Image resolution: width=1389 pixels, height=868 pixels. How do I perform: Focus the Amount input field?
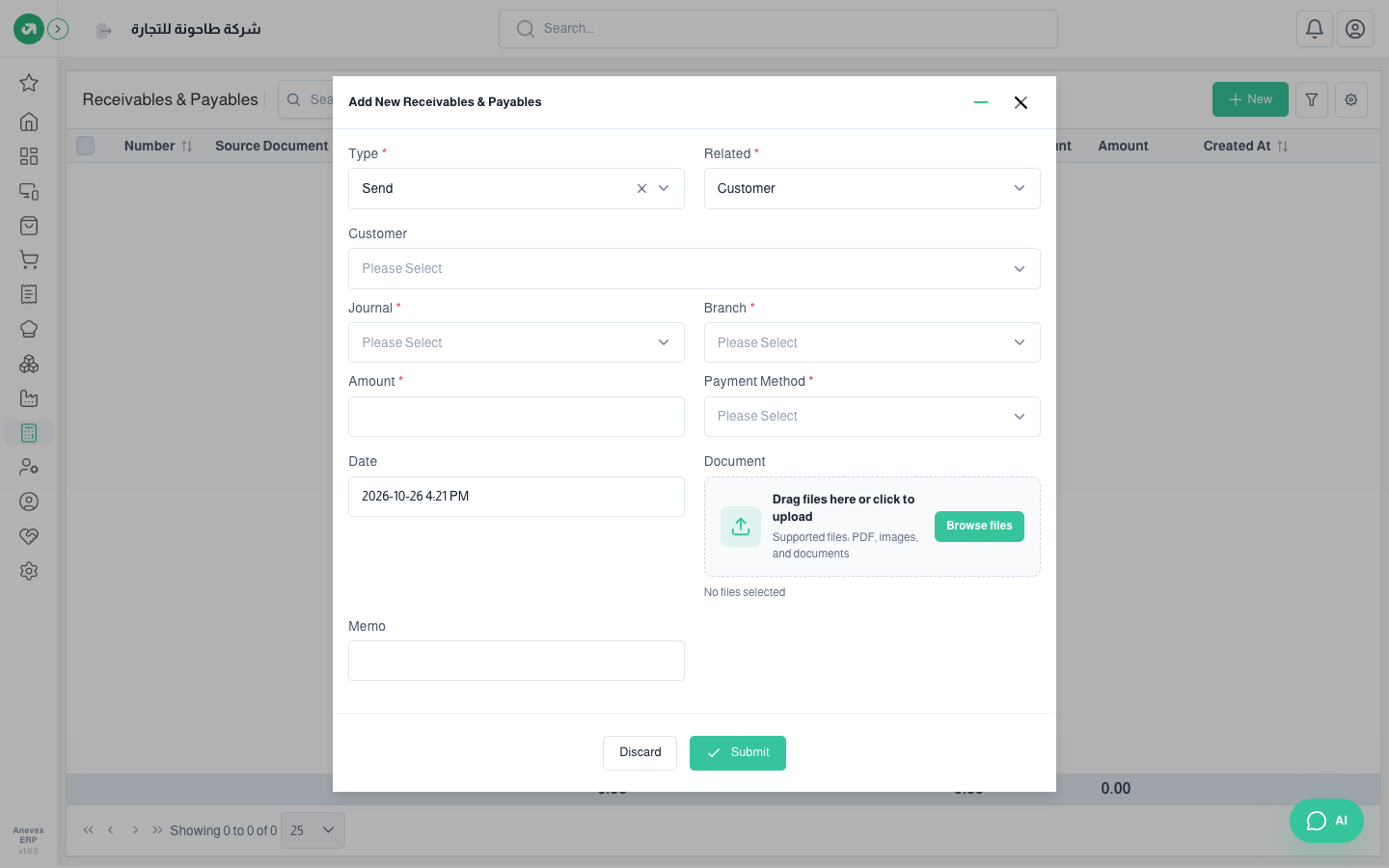516,417
